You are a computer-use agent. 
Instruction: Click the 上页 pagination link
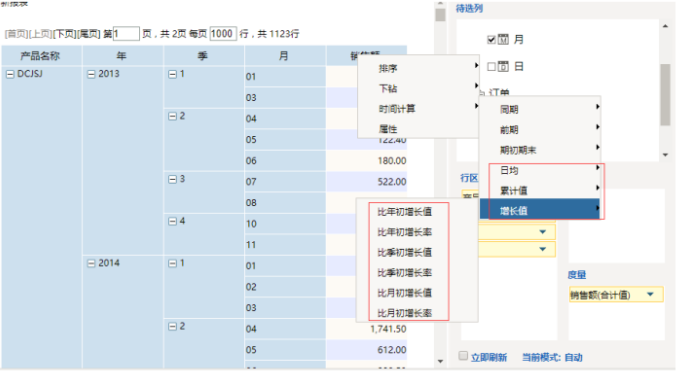41,34
